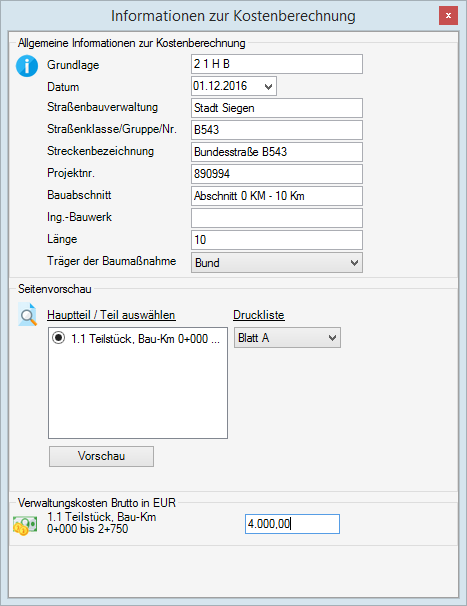Image resolution: width=467 pixels, height=606 pixels.
Task: Click the Seitenvorschau group heading
Action: click(x=55, y=289)
